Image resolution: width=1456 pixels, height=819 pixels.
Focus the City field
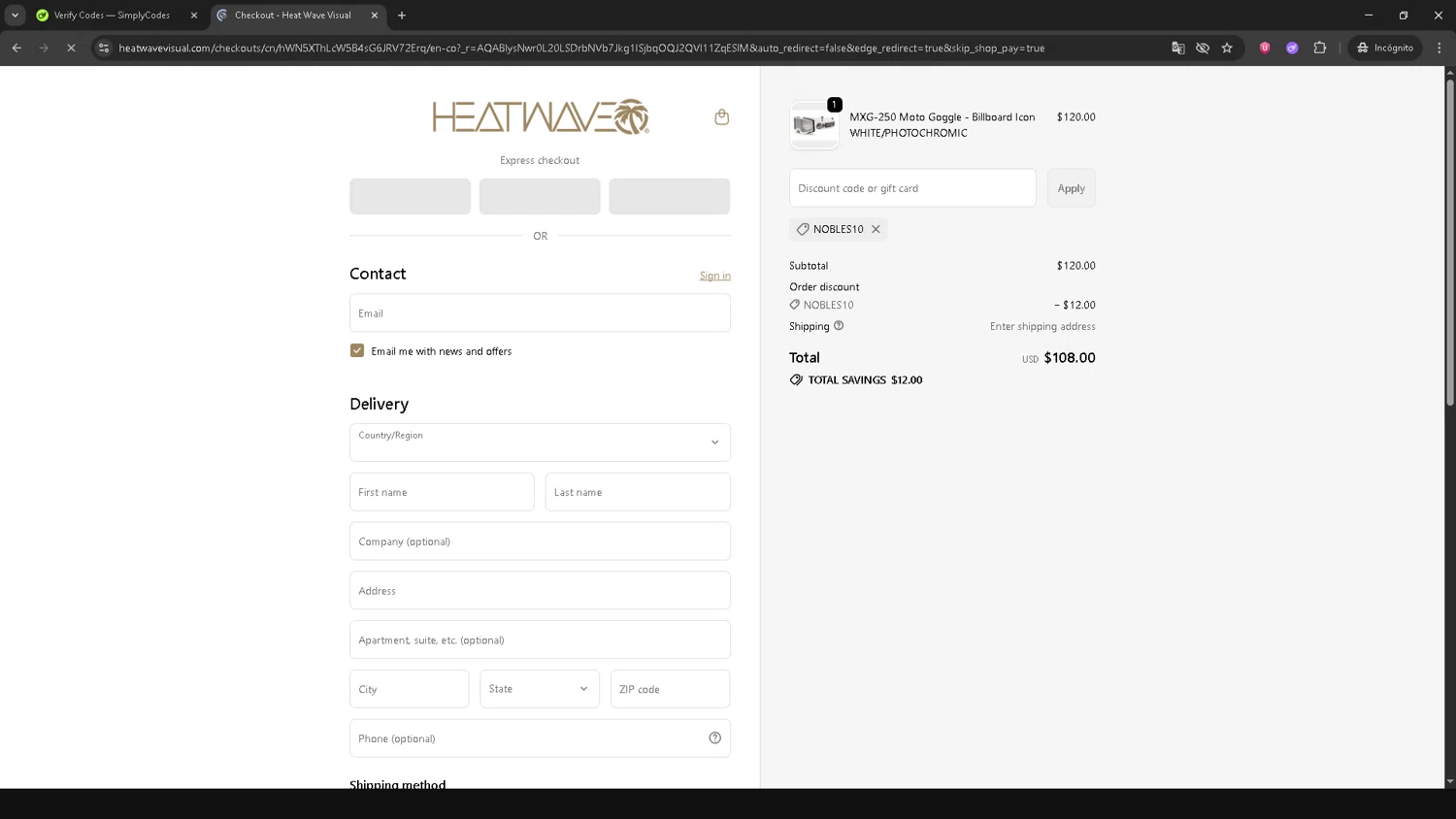coord(410,689)
